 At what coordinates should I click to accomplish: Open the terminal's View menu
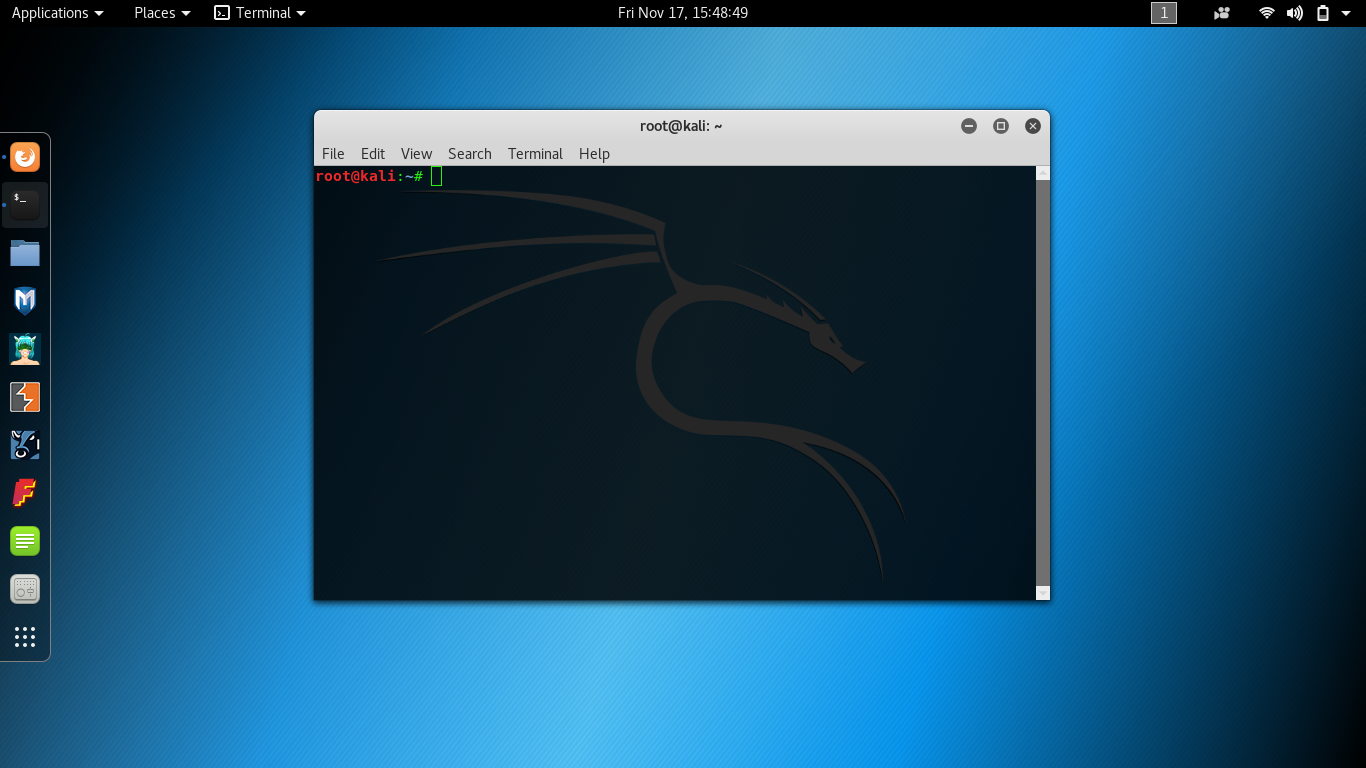pyautogui.click(x=416, y=153)
